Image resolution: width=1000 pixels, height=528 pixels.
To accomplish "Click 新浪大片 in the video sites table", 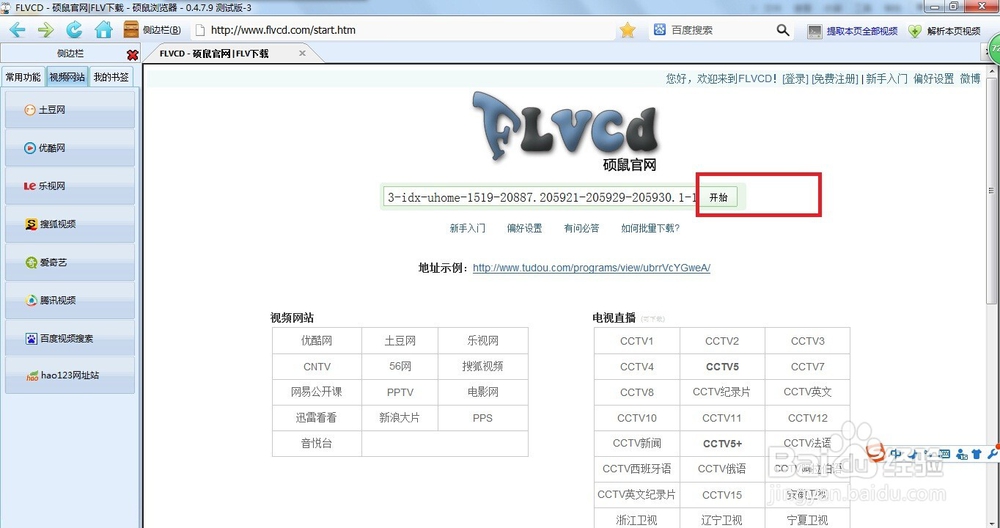I will (x=400, y=418).
